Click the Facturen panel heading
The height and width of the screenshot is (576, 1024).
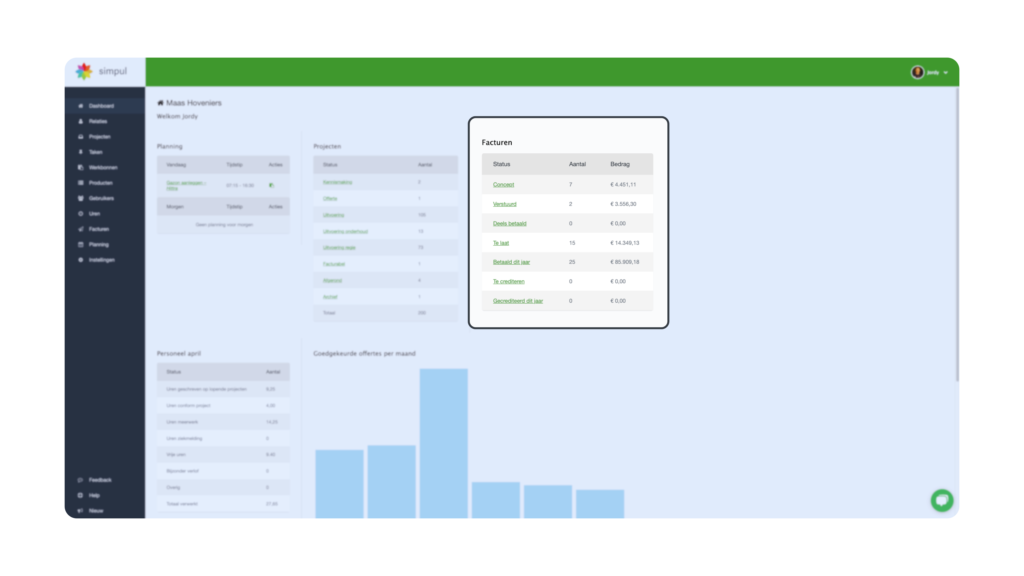pos(497,142)
